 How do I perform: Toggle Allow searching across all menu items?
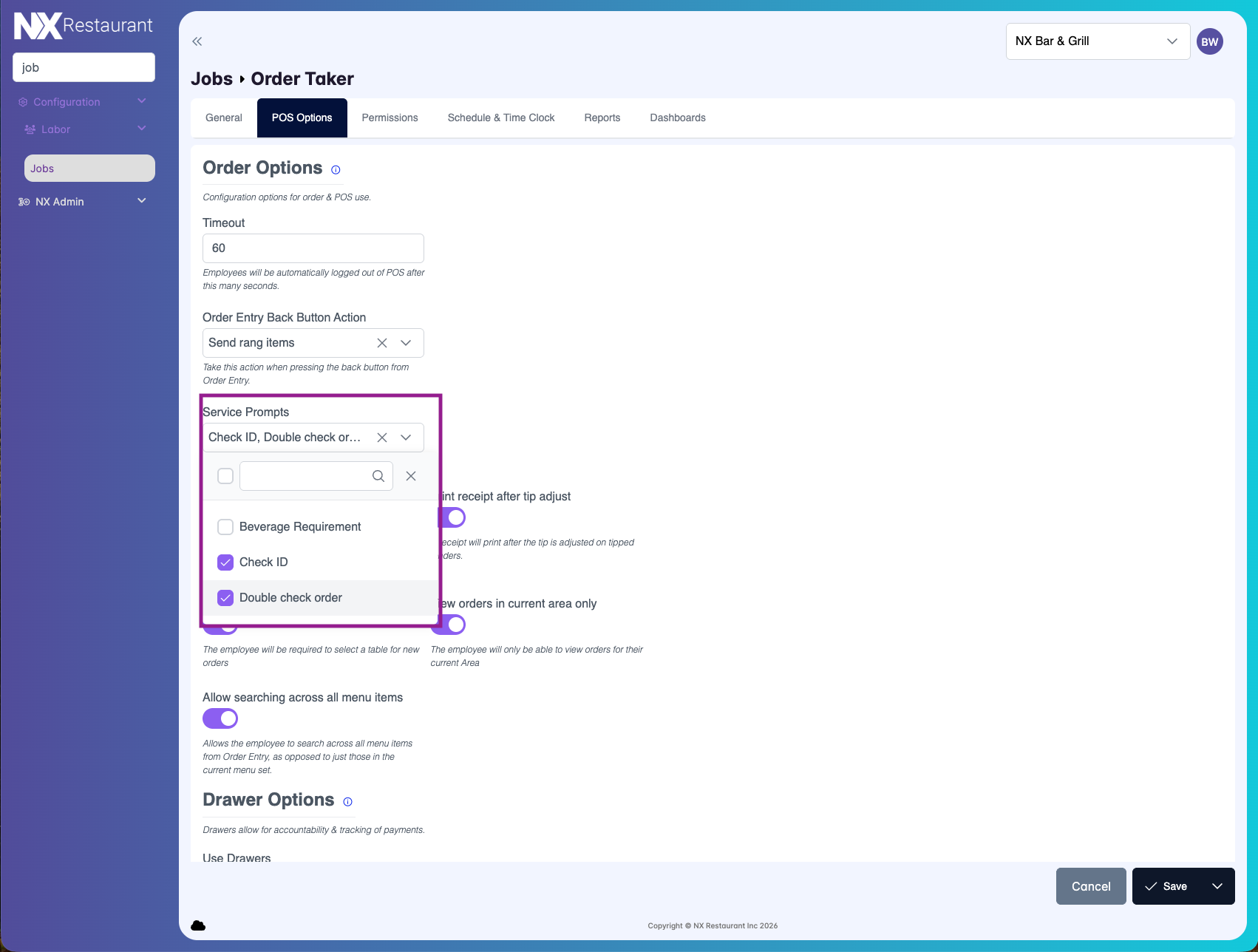(220, 718)
